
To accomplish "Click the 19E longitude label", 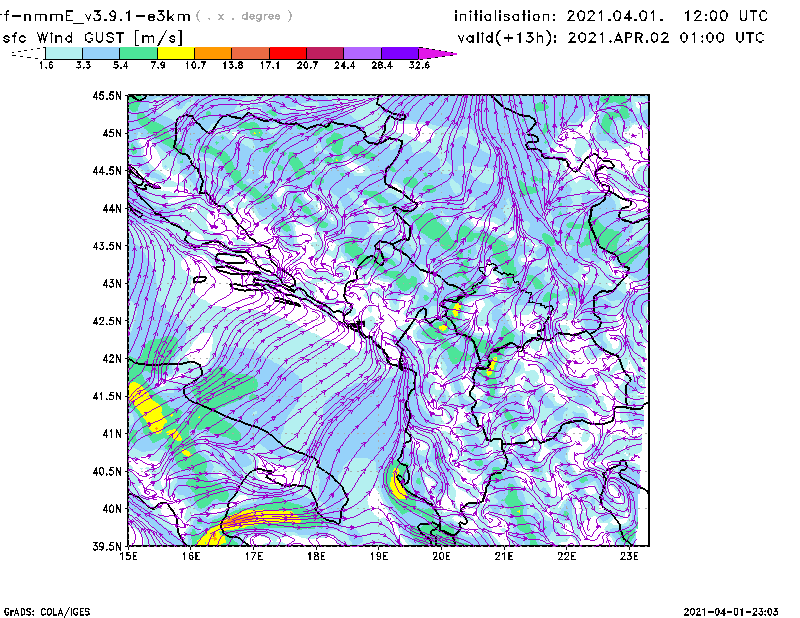I will coord(379,556).
